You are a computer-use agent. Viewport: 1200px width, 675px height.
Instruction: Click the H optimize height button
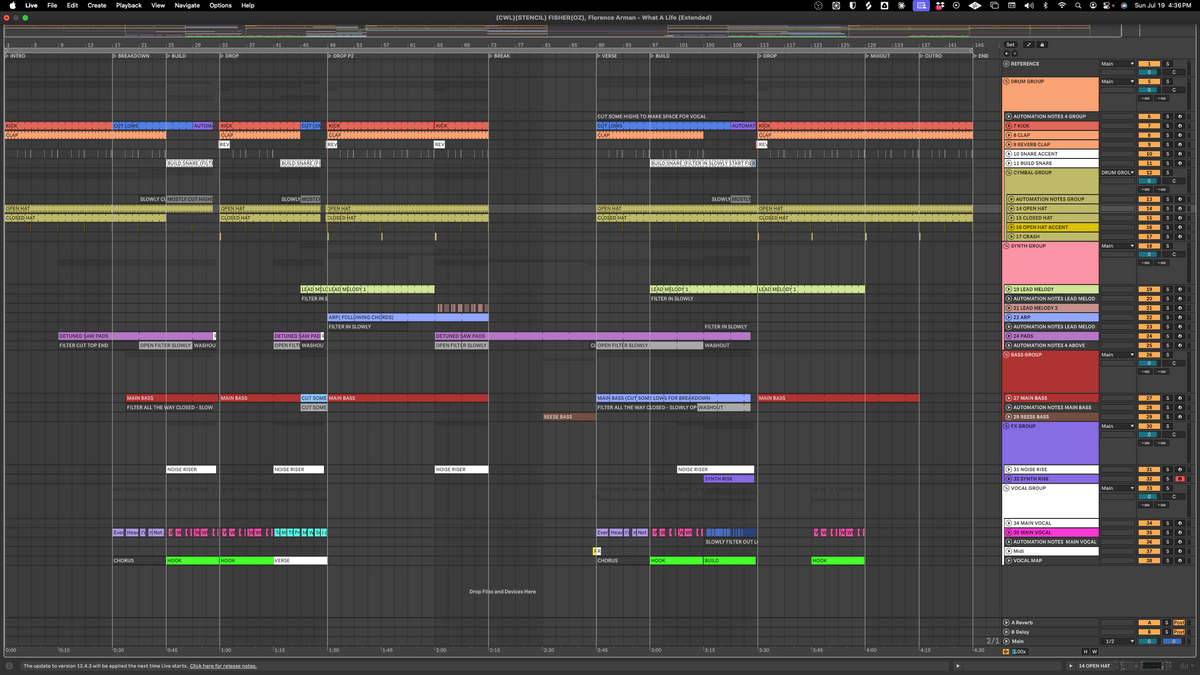pyautogui.click(x=1084, y=651)
